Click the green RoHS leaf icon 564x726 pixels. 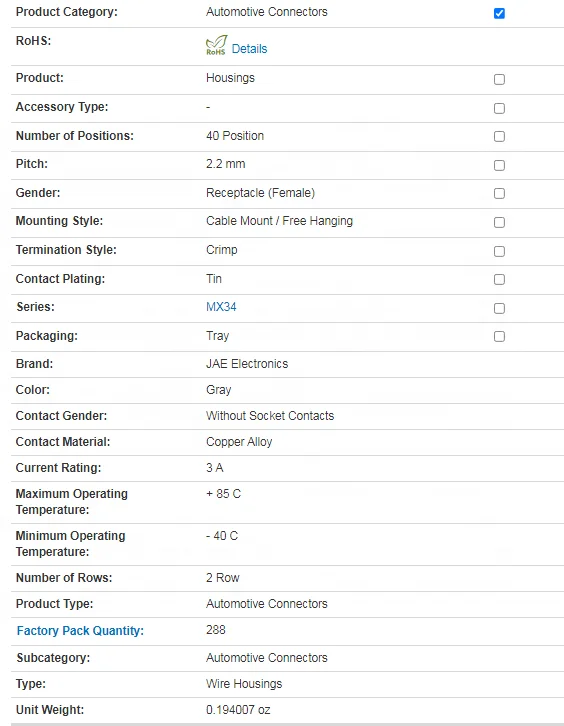[x=216, y=45]
